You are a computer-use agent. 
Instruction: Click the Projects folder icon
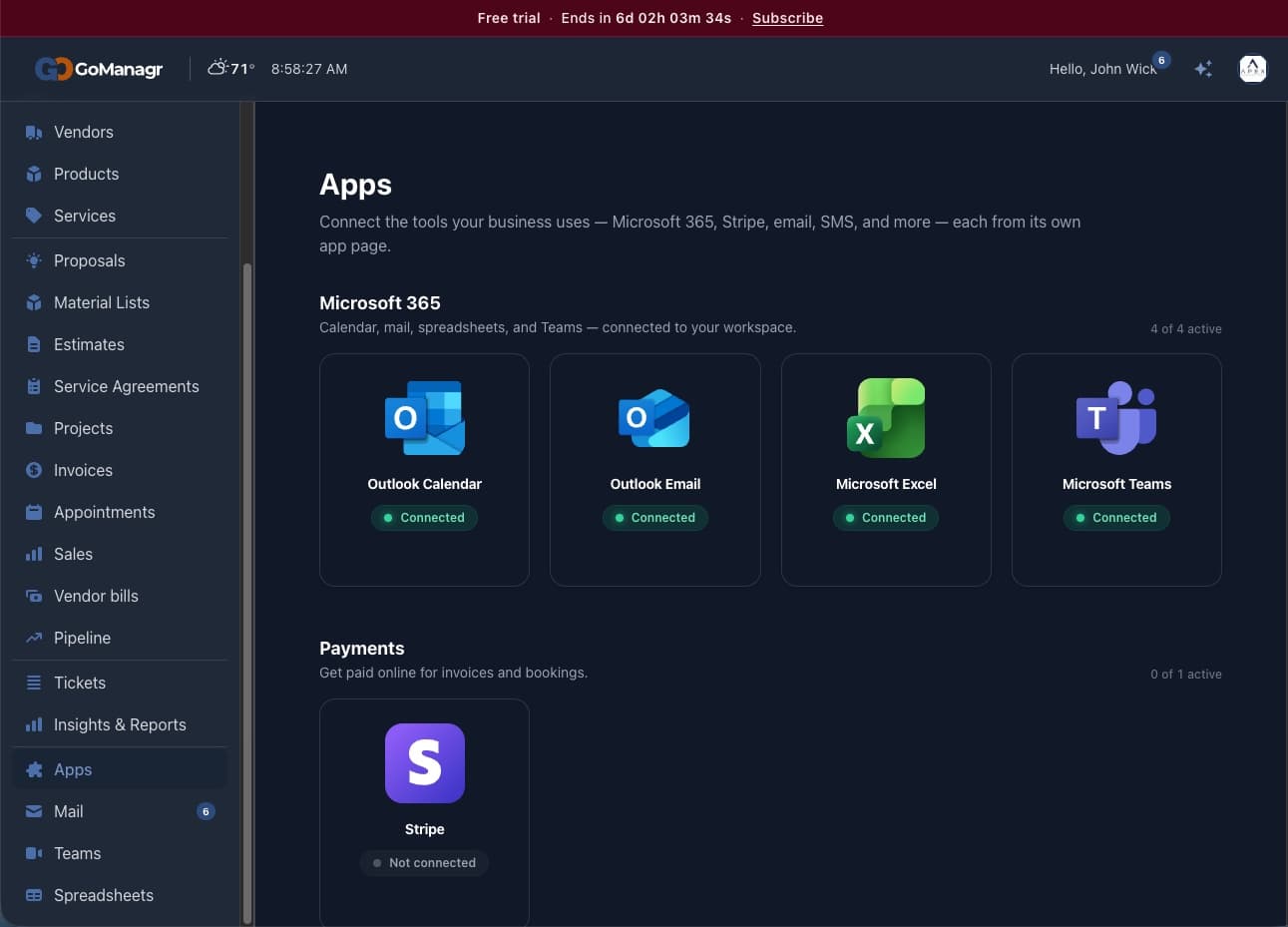[34, 428]
